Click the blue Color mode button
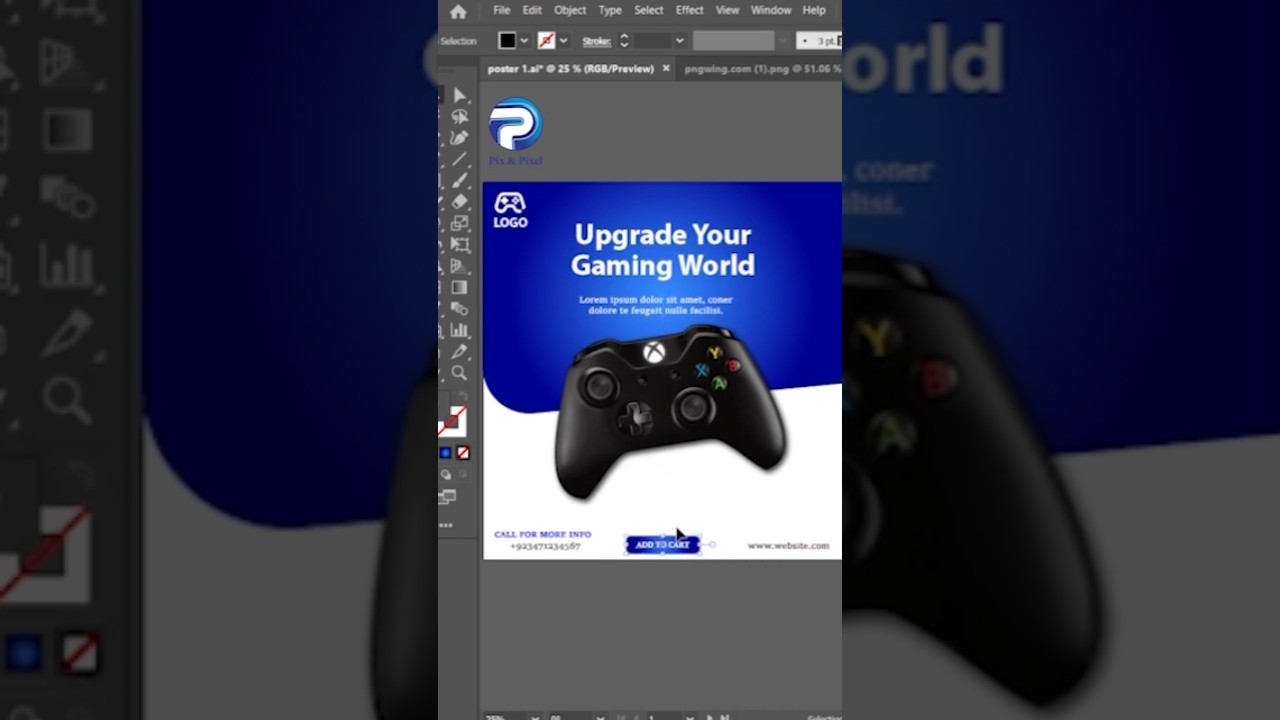1280x720 pixels. (x=446, y=453)
